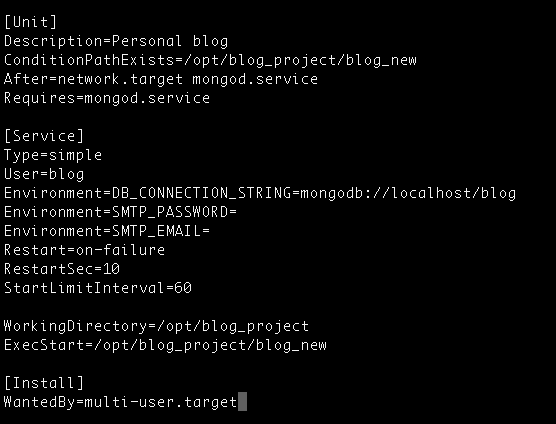Place cursor on RestartSec=10
The height and width of the screenshot is (424, 556).
tap(62, 269)
